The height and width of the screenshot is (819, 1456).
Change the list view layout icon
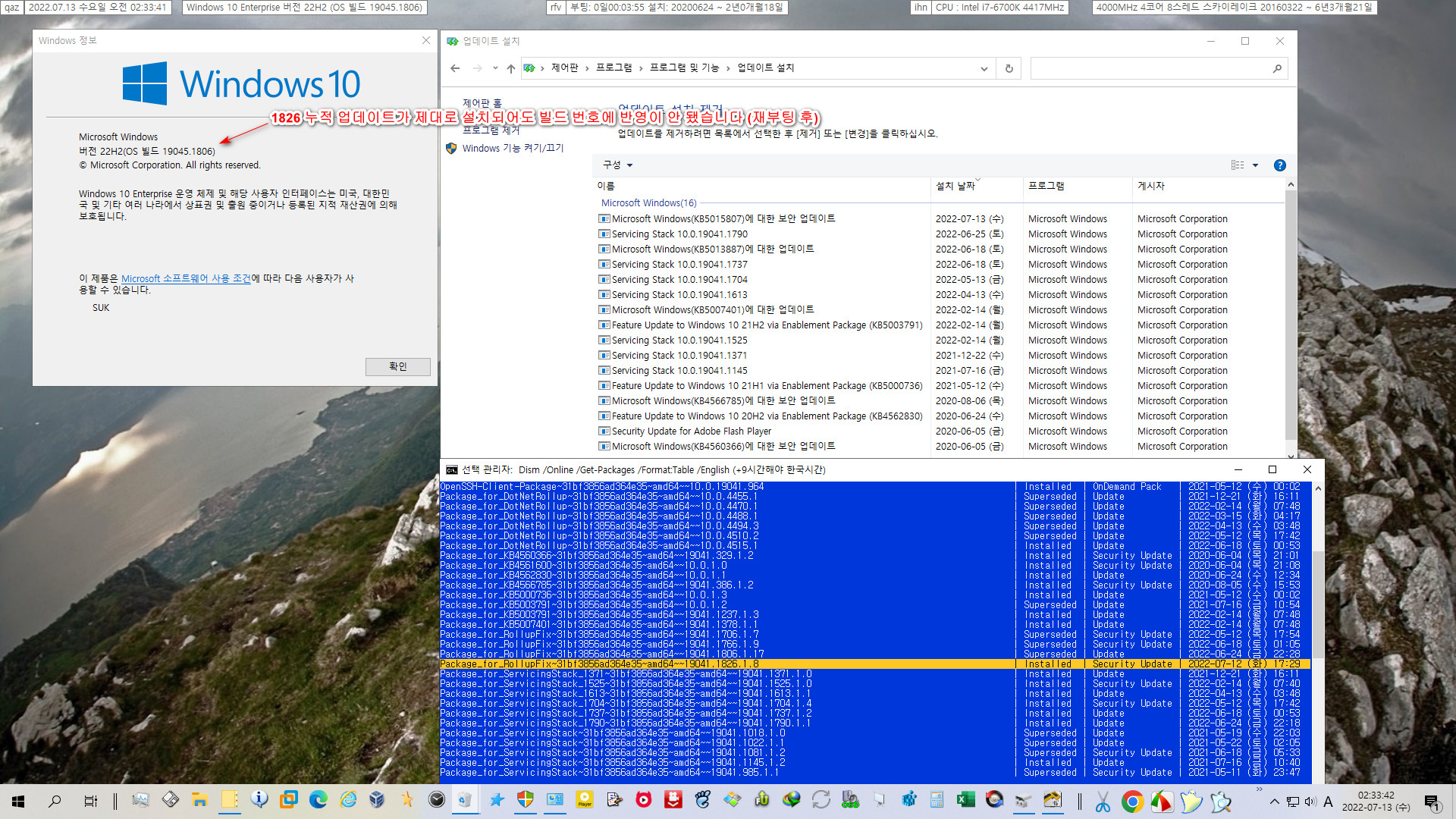coord(1238,165)
